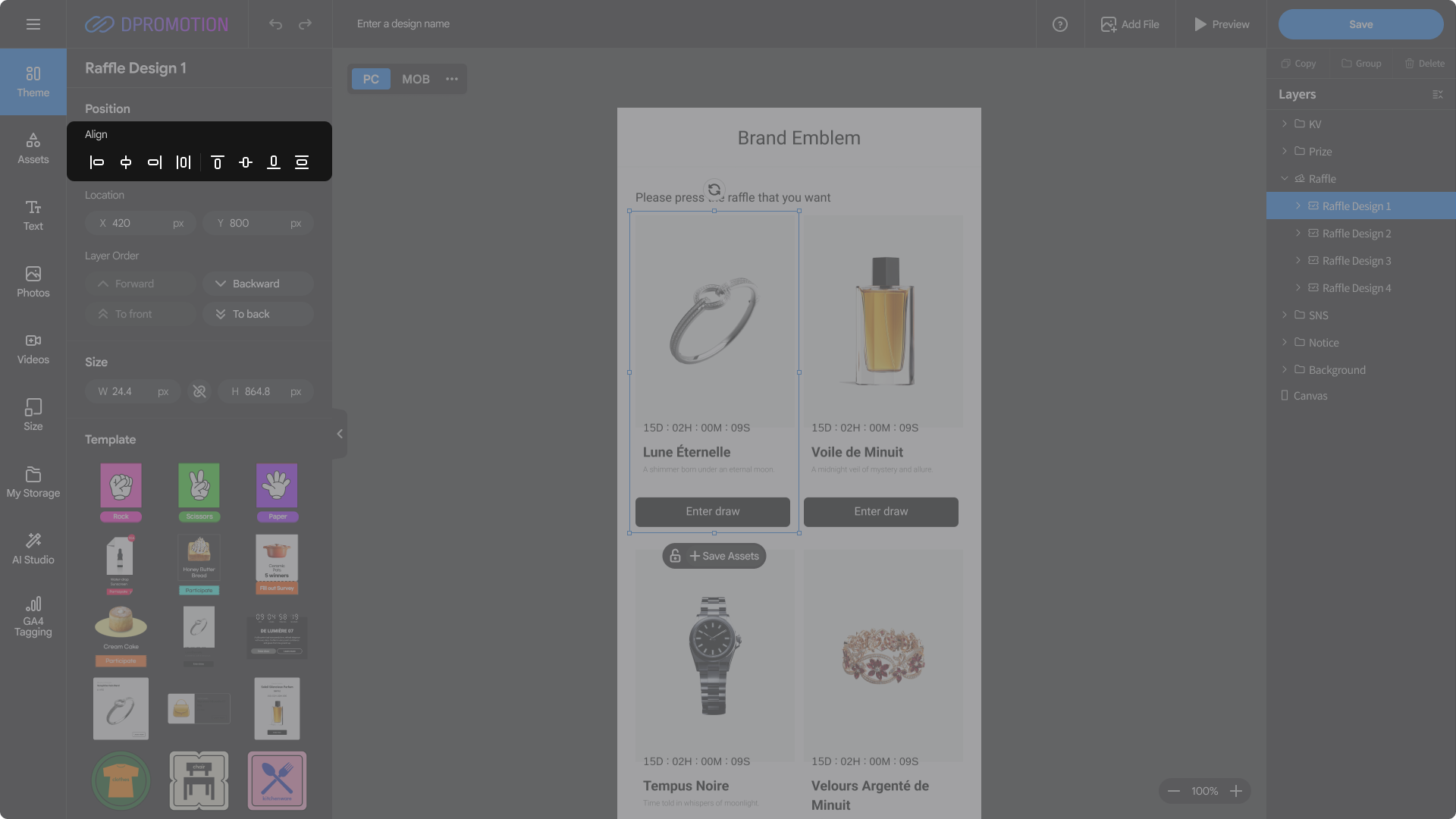Open the help question mark icon
The width and height of the screenshot is (1456, 819).
click(1060, 24)
